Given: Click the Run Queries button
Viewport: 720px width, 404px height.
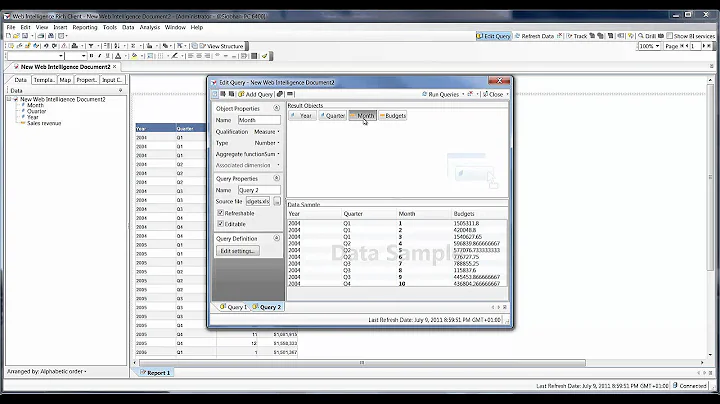Looking at the screenshot, I should coord(440,94).
